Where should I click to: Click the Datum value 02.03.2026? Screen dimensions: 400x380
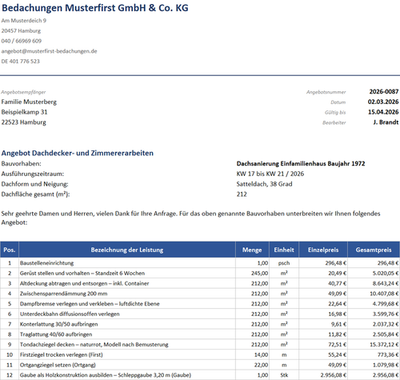click(383, 102)
